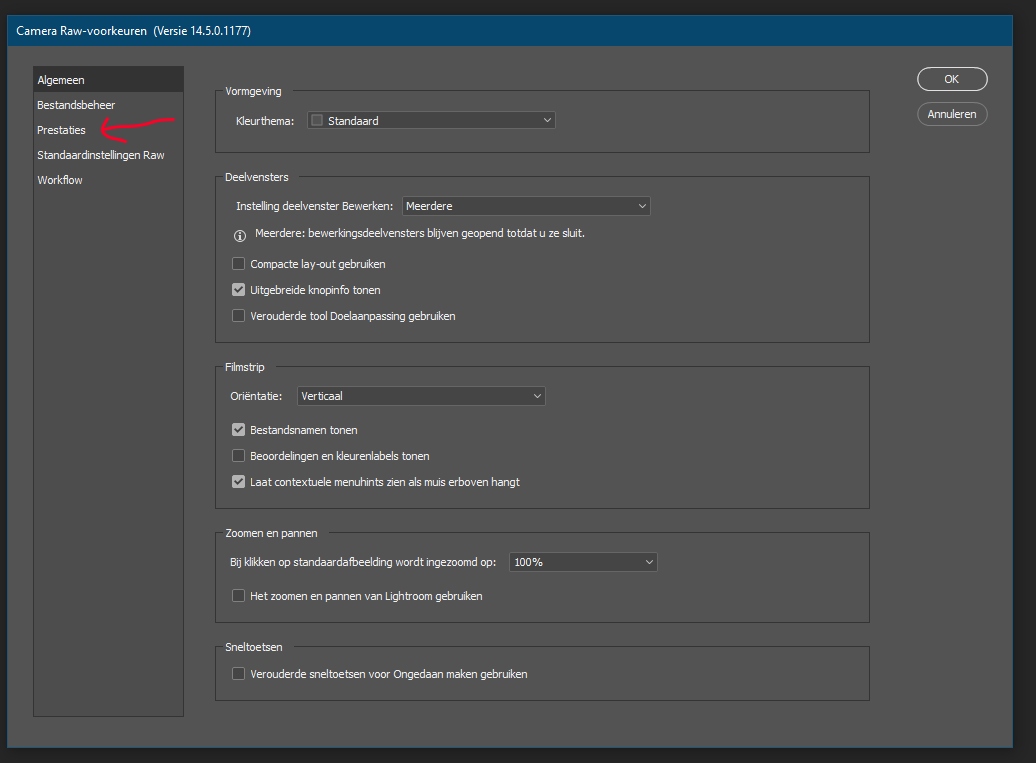Click the Annuleren button
This screenshot has height=763, width=1036.
click(x=952, y=114)
